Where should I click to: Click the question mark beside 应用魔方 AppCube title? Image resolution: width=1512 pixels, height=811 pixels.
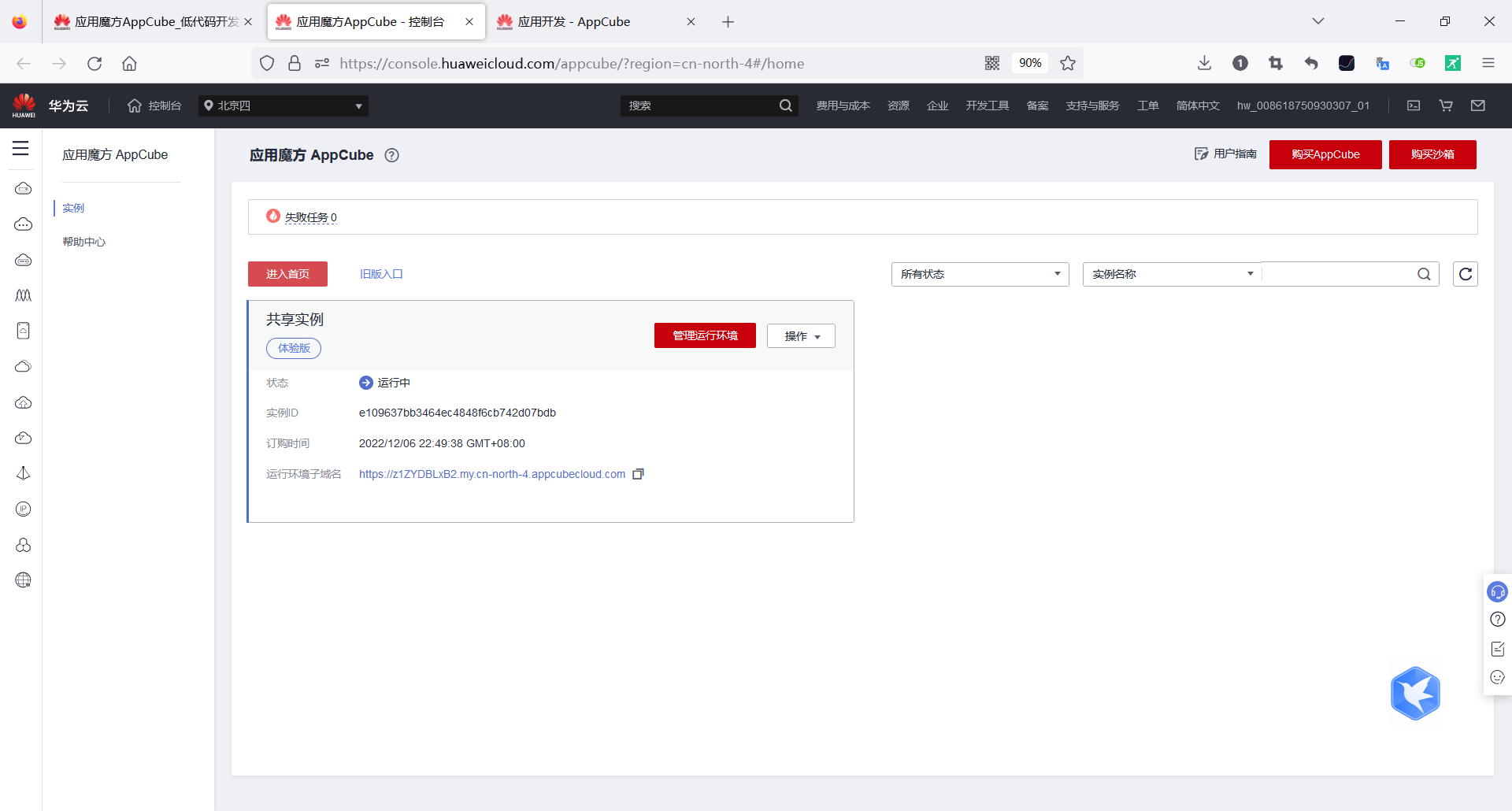(x=391, y=155)
